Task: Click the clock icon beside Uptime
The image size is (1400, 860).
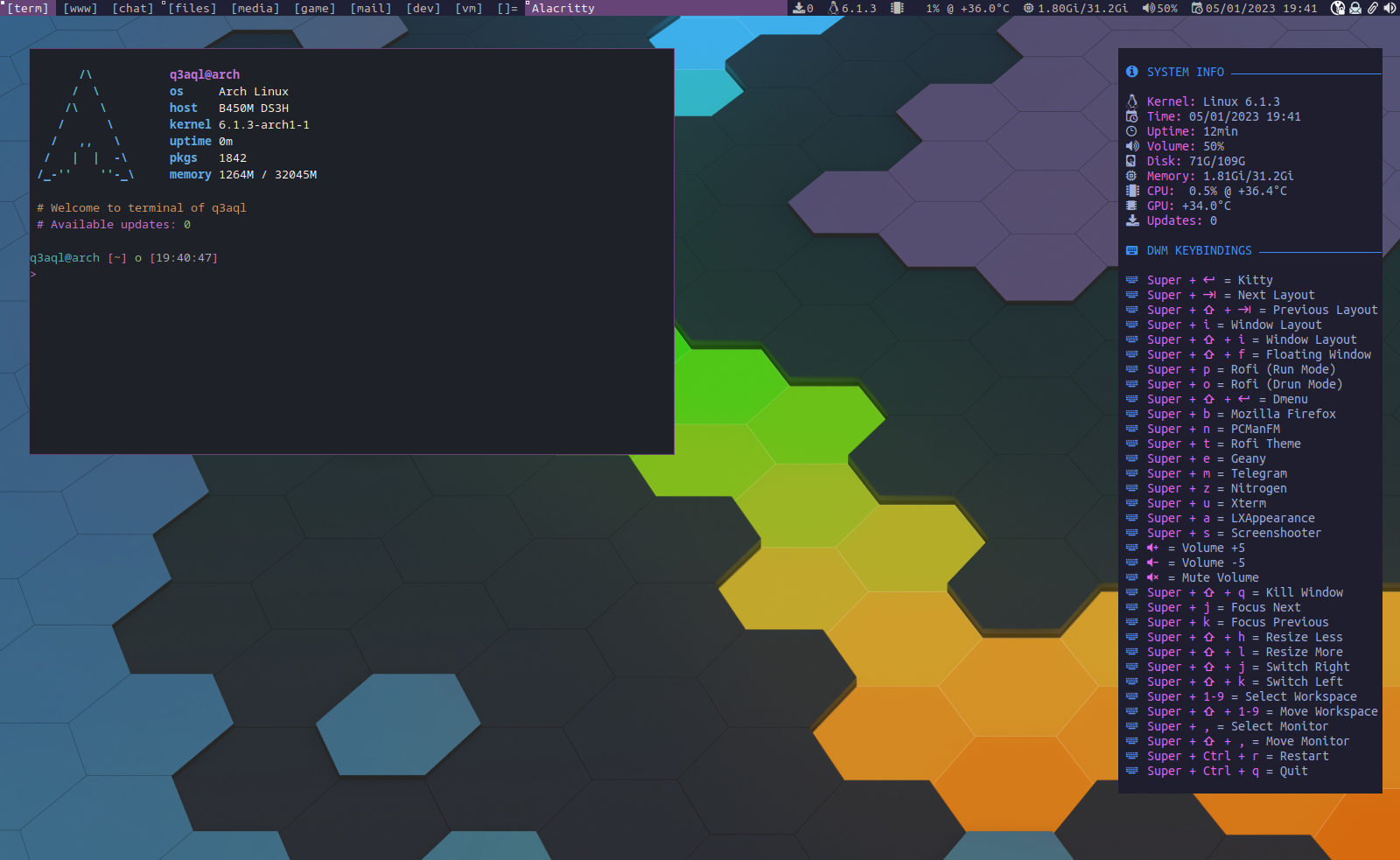Action: pyautogui.click(x=1132, y=131)
